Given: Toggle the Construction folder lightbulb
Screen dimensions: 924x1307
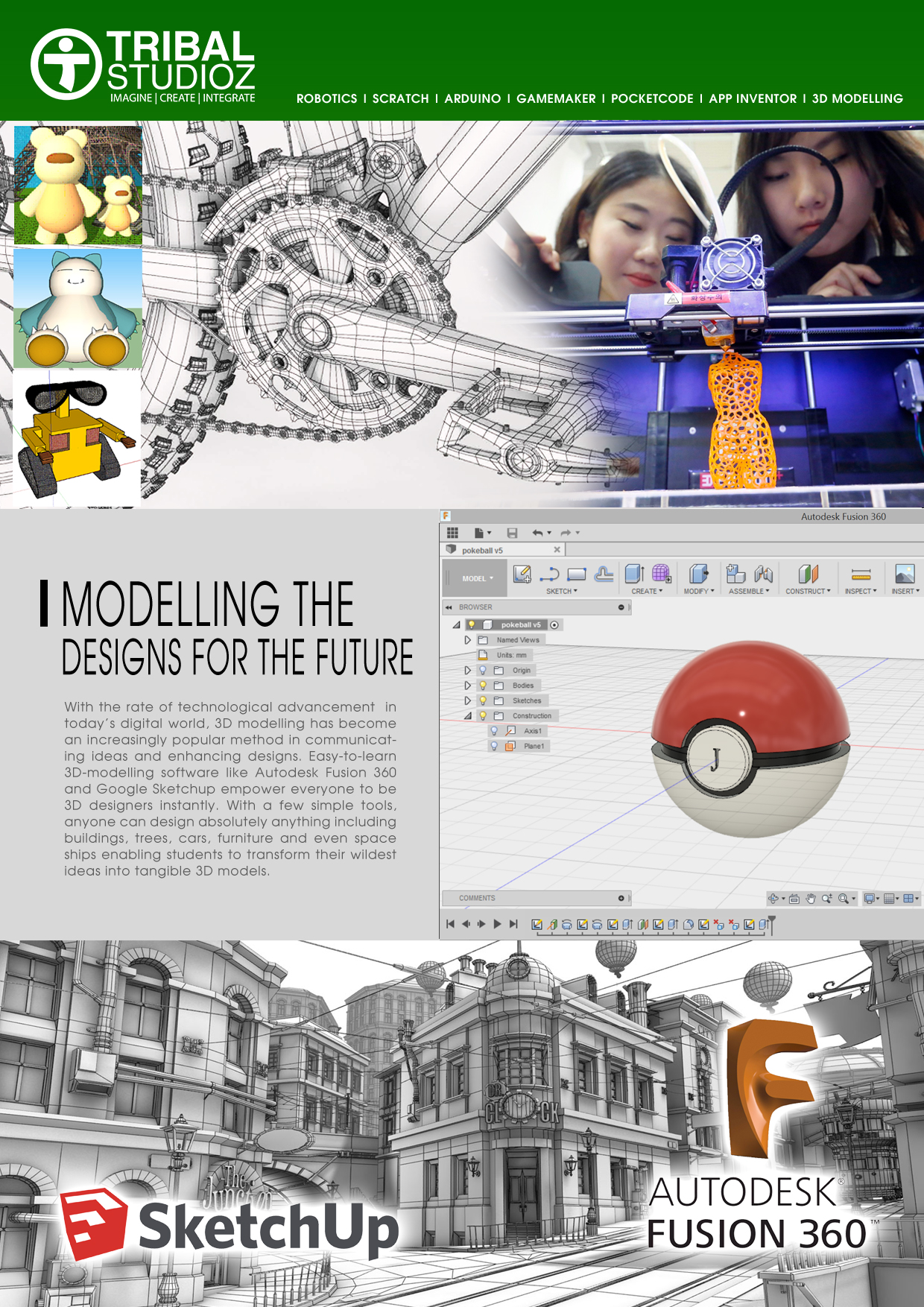Looking at the screenshot, I should pos(483,715).
